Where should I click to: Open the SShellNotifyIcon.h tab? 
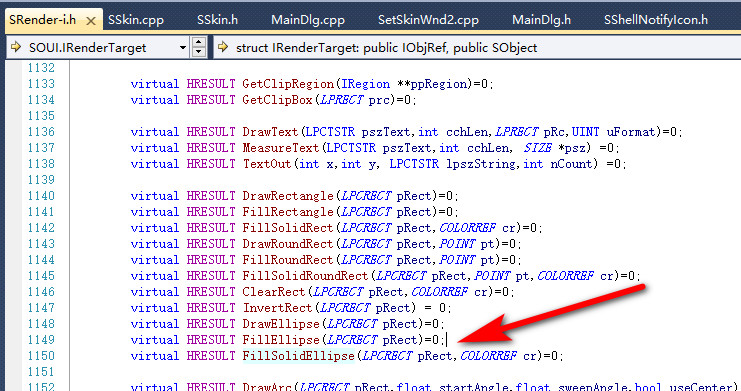(x=656, y=20)
